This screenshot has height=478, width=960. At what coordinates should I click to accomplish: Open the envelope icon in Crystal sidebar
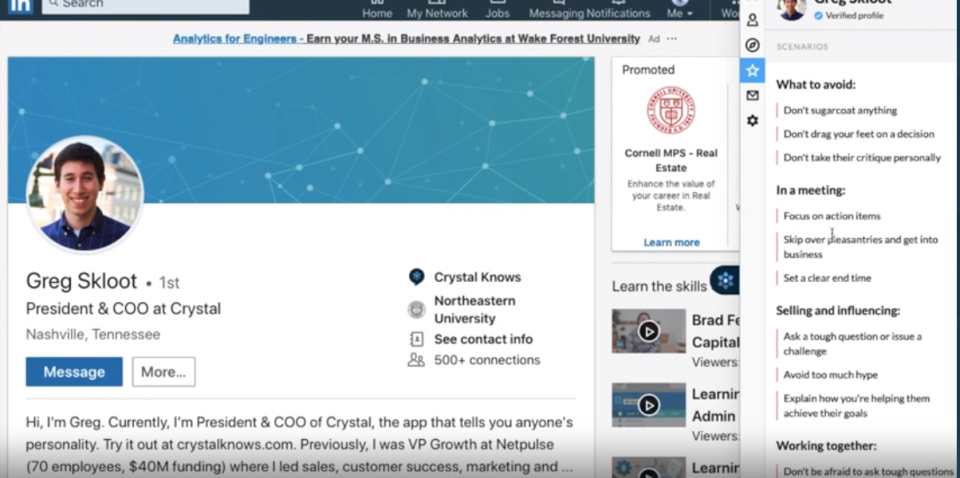[x=753, y=95]
